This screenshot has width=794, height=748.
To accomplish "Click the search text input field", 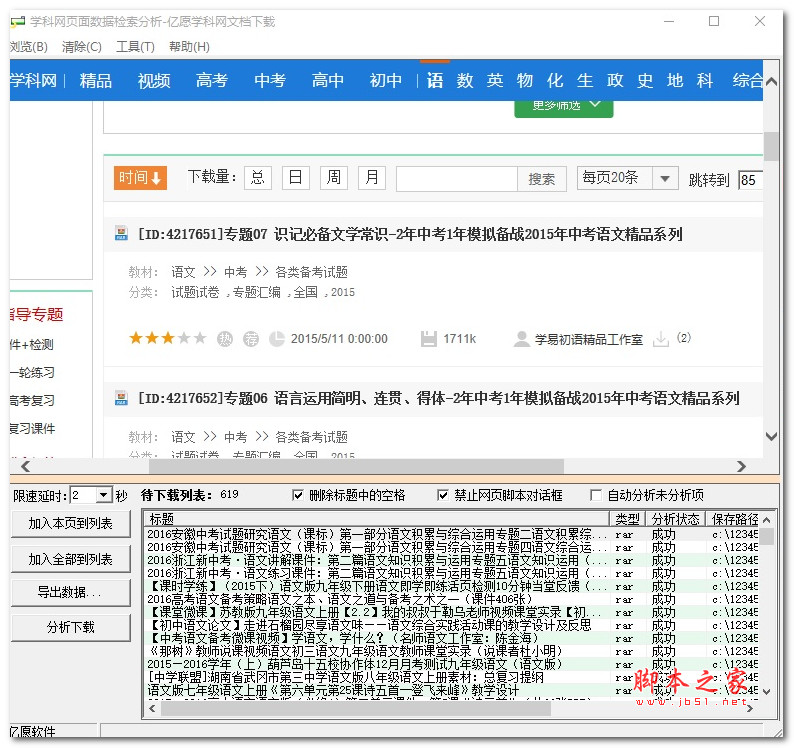I will tap(457, 179).
